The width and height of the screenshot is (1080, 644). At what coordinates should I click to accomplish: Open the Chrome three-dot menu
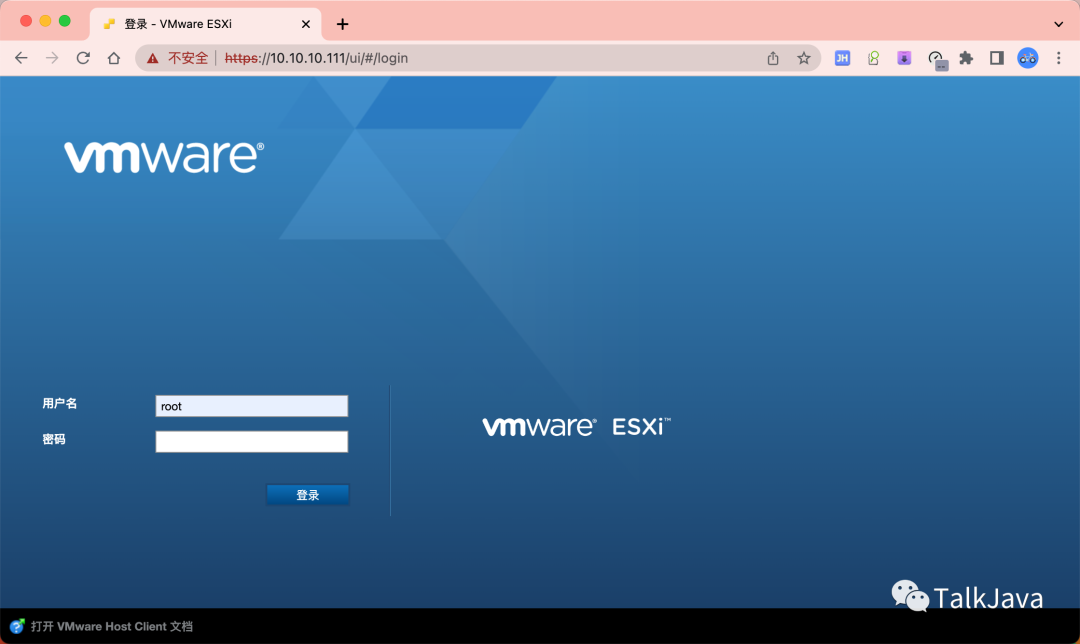1059,58
